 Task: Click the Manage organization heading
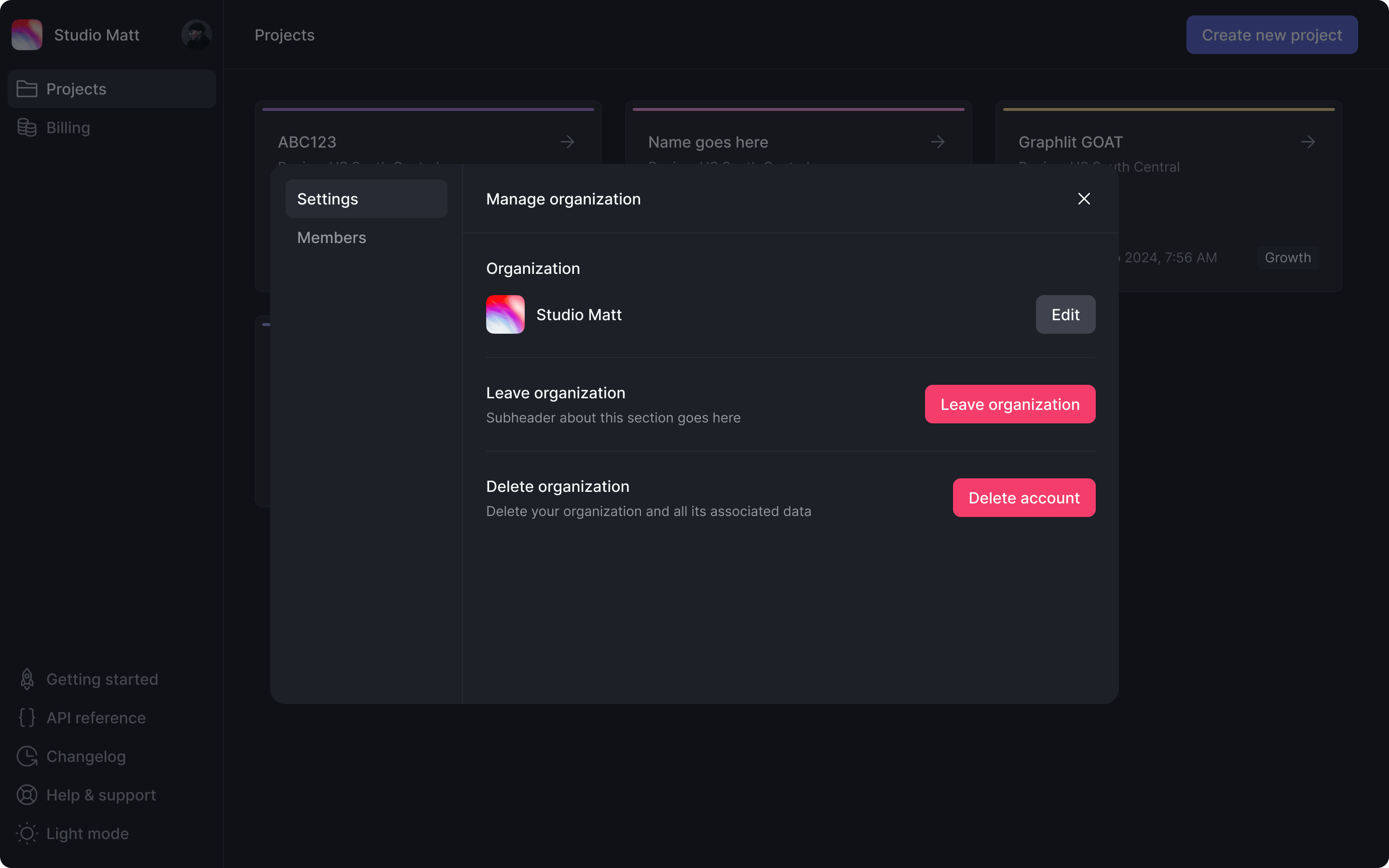(x=563, y=199)
